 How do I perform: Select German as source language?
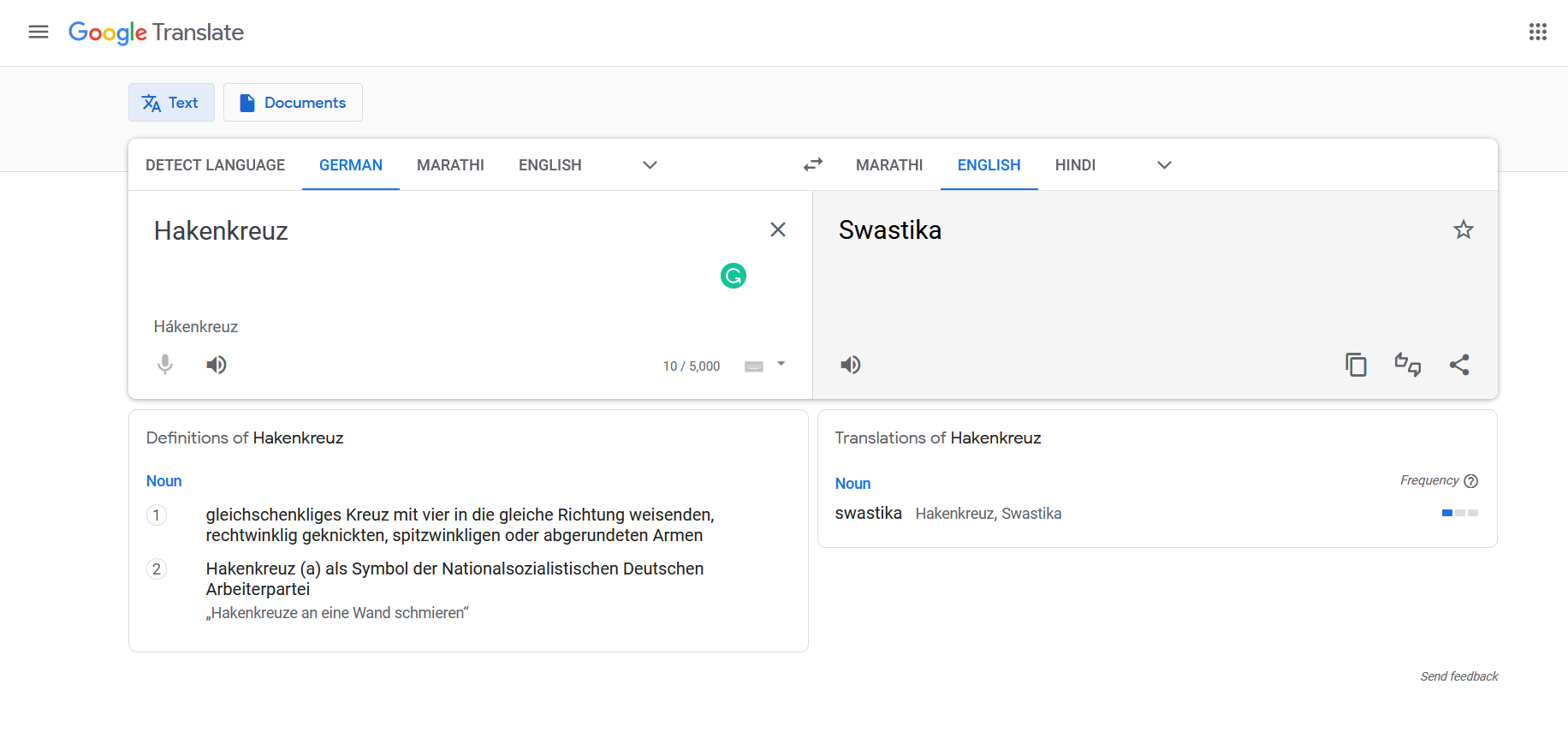pyautogui.click(x=351, y=165)
